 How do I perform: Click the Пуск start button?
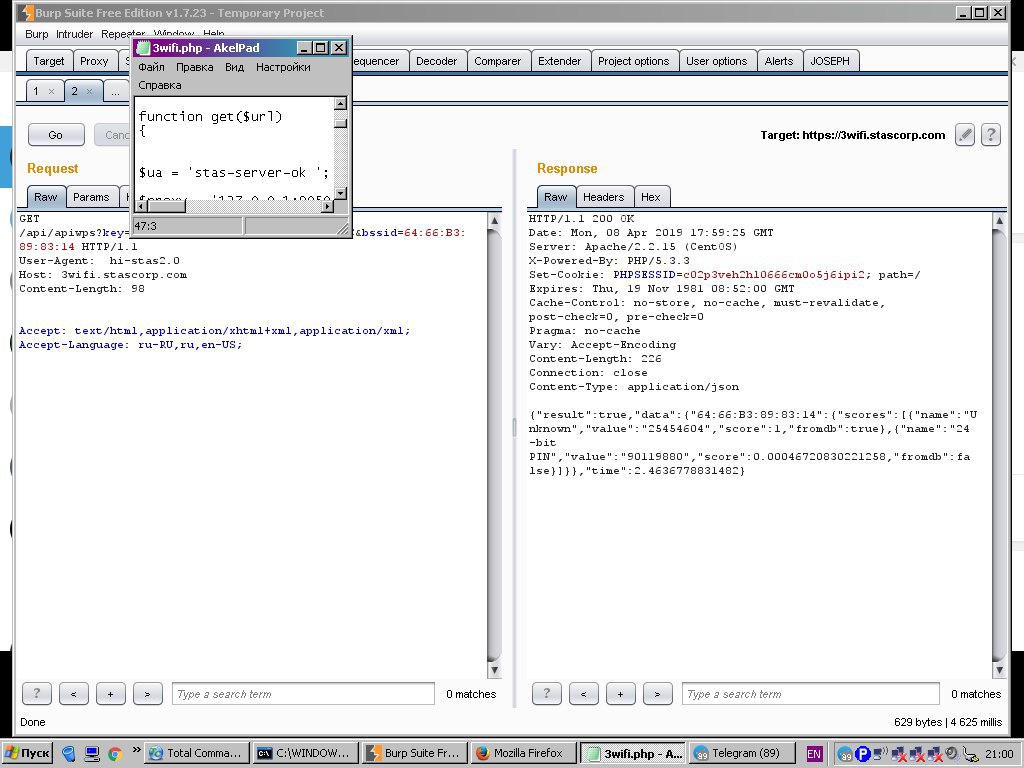point(27,753)
